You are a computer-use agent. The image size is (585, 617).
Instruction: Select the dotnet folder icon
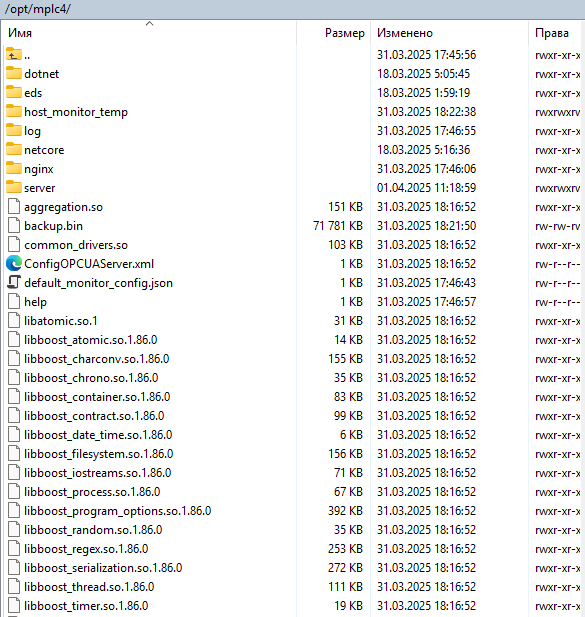(14, 73)
